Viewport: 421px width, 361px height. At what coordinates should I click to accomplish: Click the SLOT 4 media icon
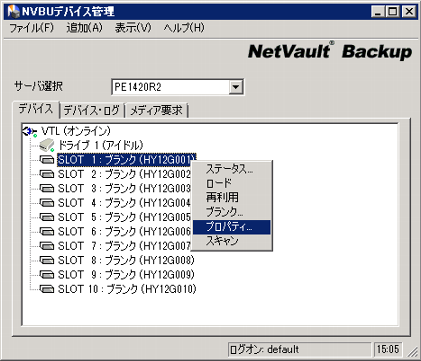click(47, 203)
